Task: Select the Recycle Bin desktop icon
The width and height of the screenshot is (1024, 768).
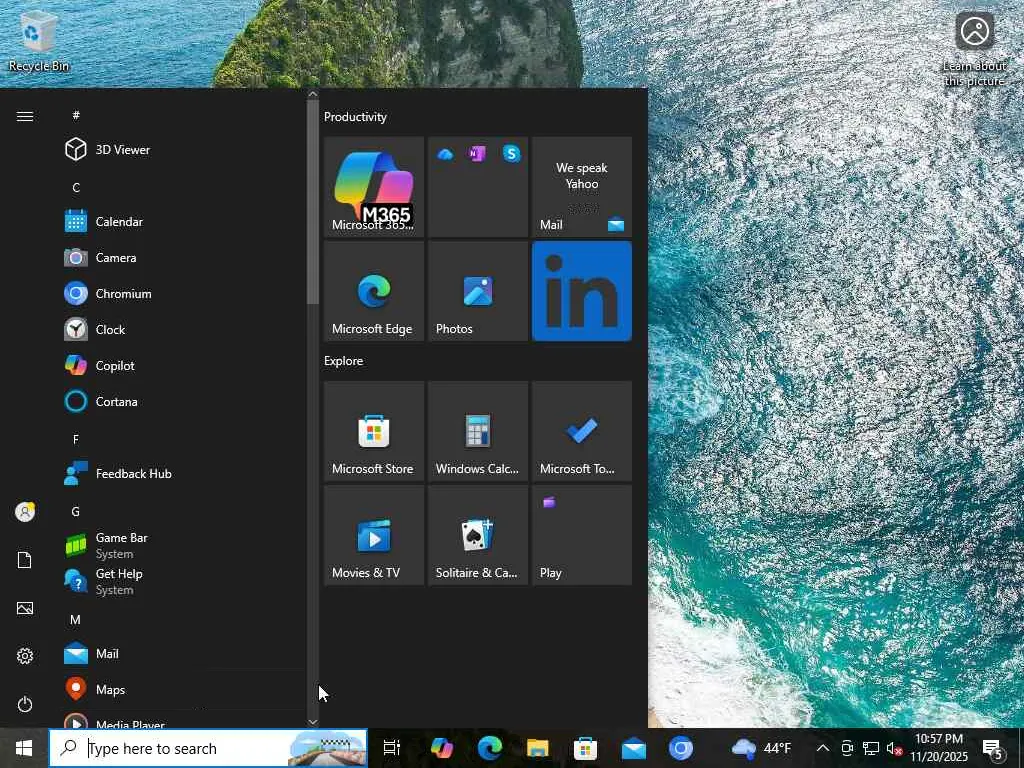Action: pyautogui.click(x=39, y=42)
